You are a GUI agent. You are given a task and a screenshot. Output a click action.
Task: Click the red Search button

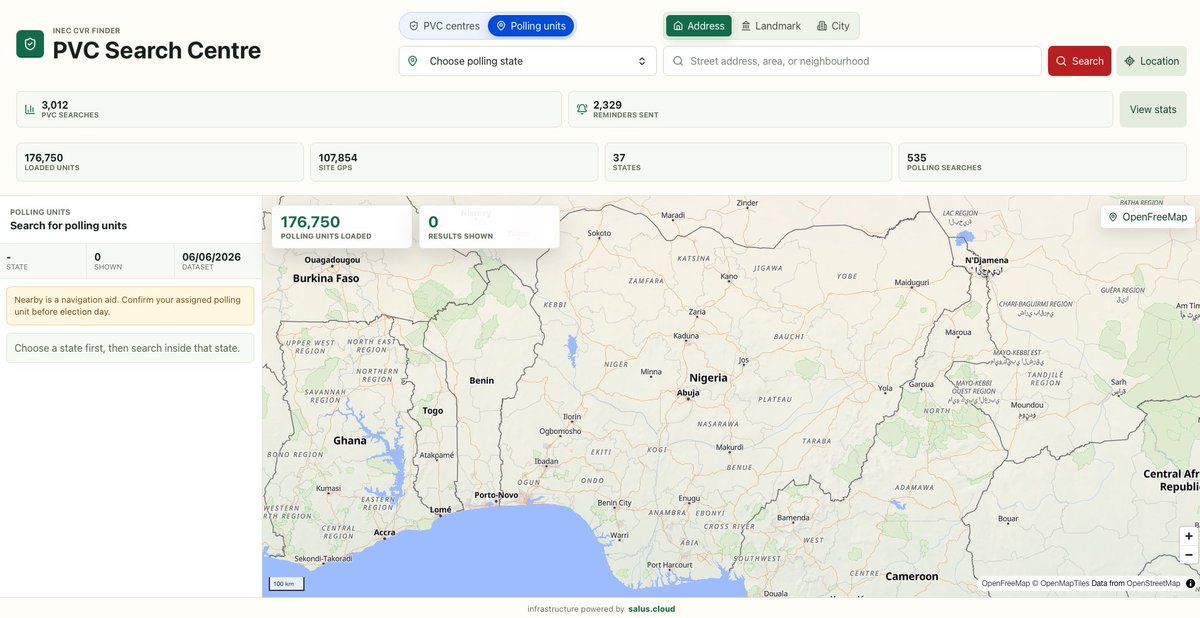pos(1079,61)
